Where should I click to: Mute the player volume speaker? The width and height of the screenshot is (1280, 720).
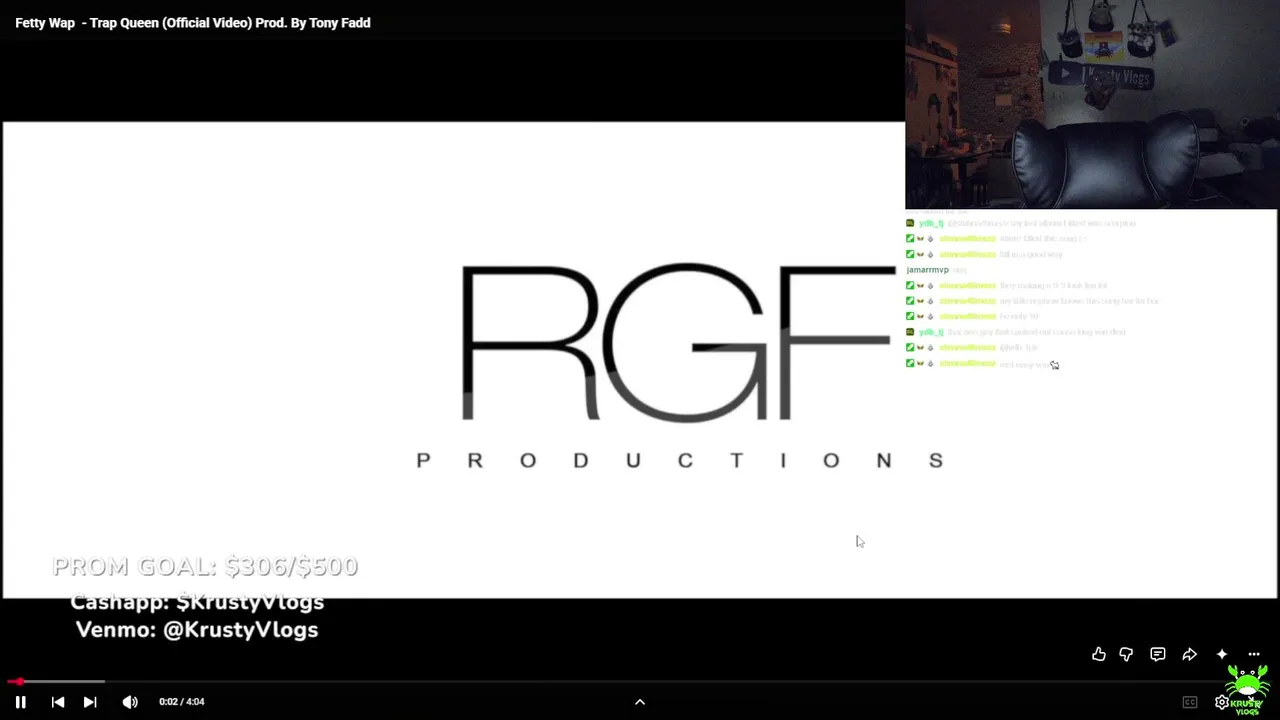click(x=130, y=702)
